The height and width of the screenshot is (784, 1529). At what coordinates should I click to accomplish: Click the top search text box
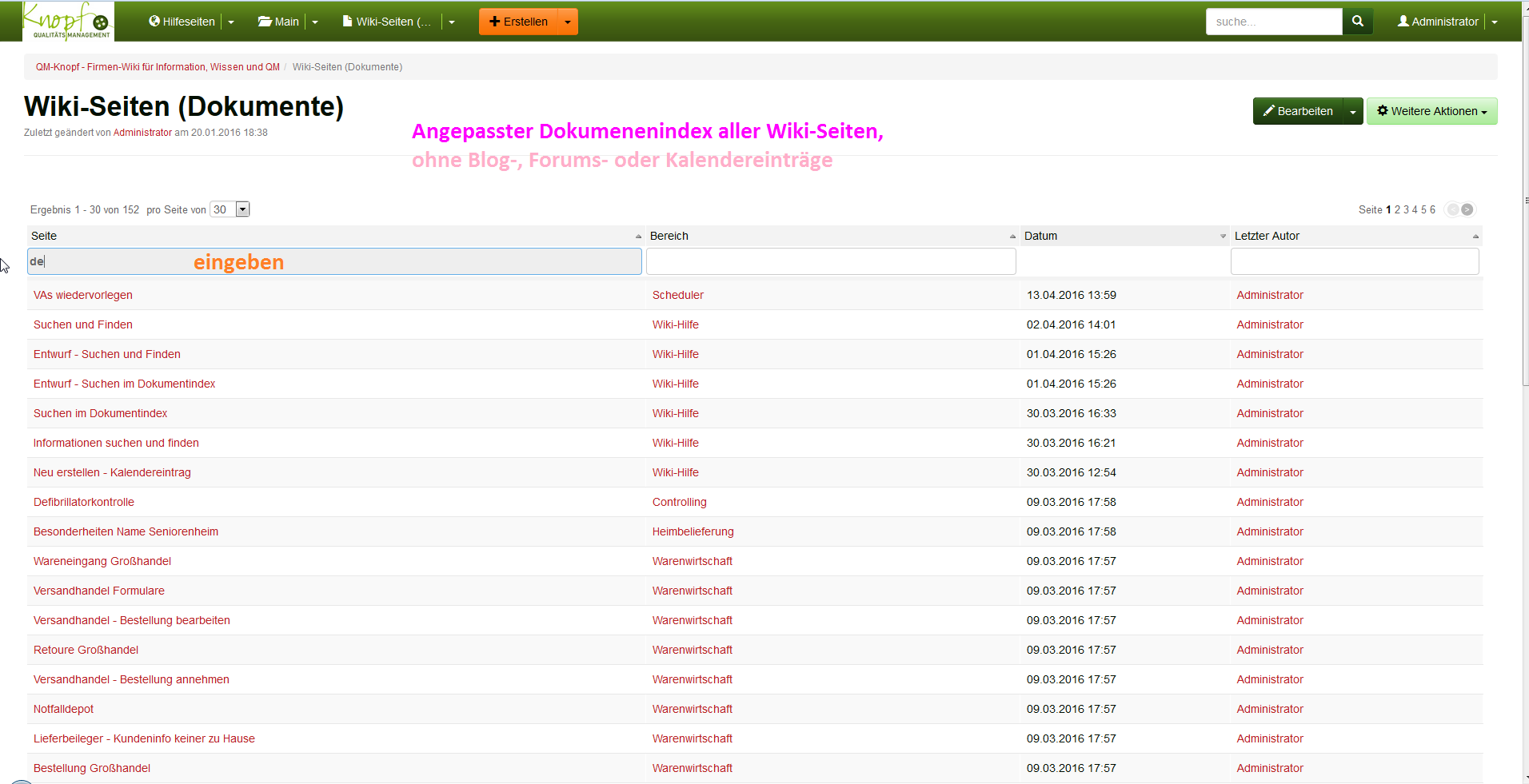(x=1273, y=22)
